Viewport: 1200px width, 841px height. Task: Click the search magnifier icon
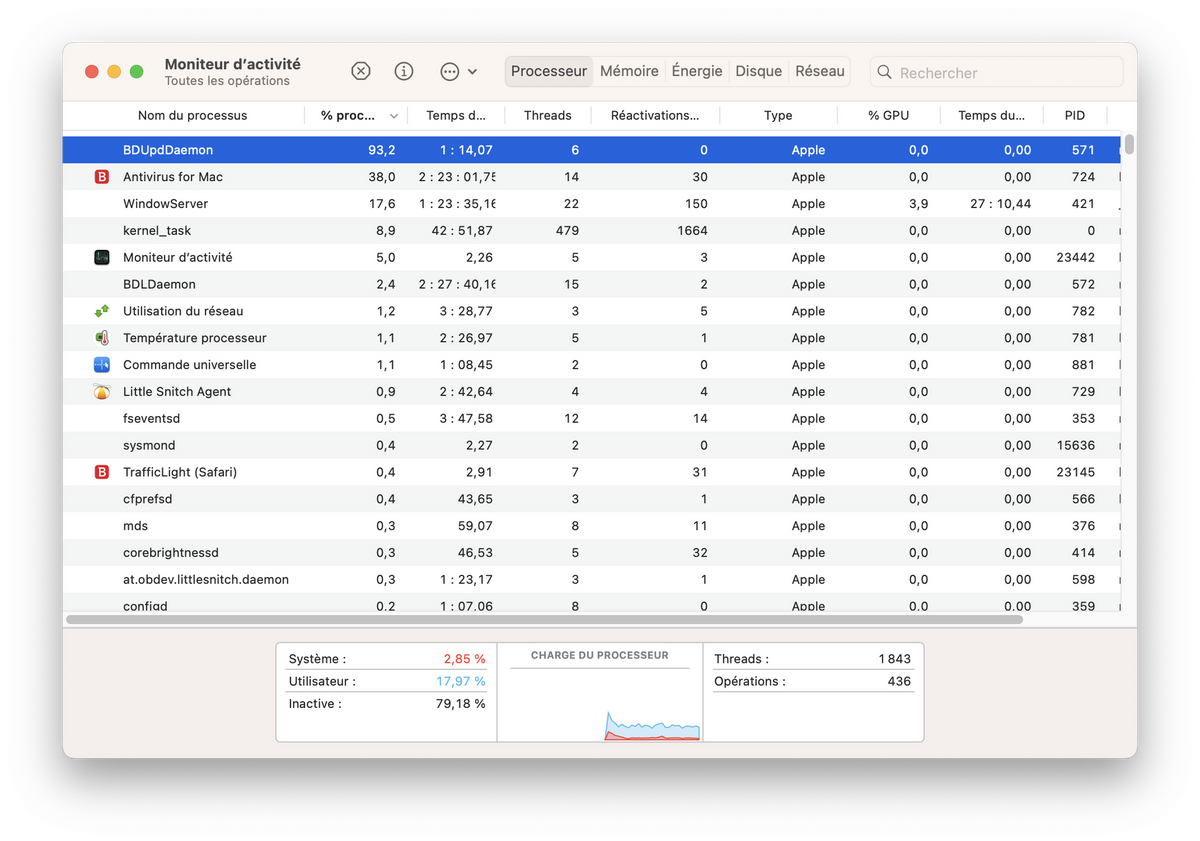884,72
